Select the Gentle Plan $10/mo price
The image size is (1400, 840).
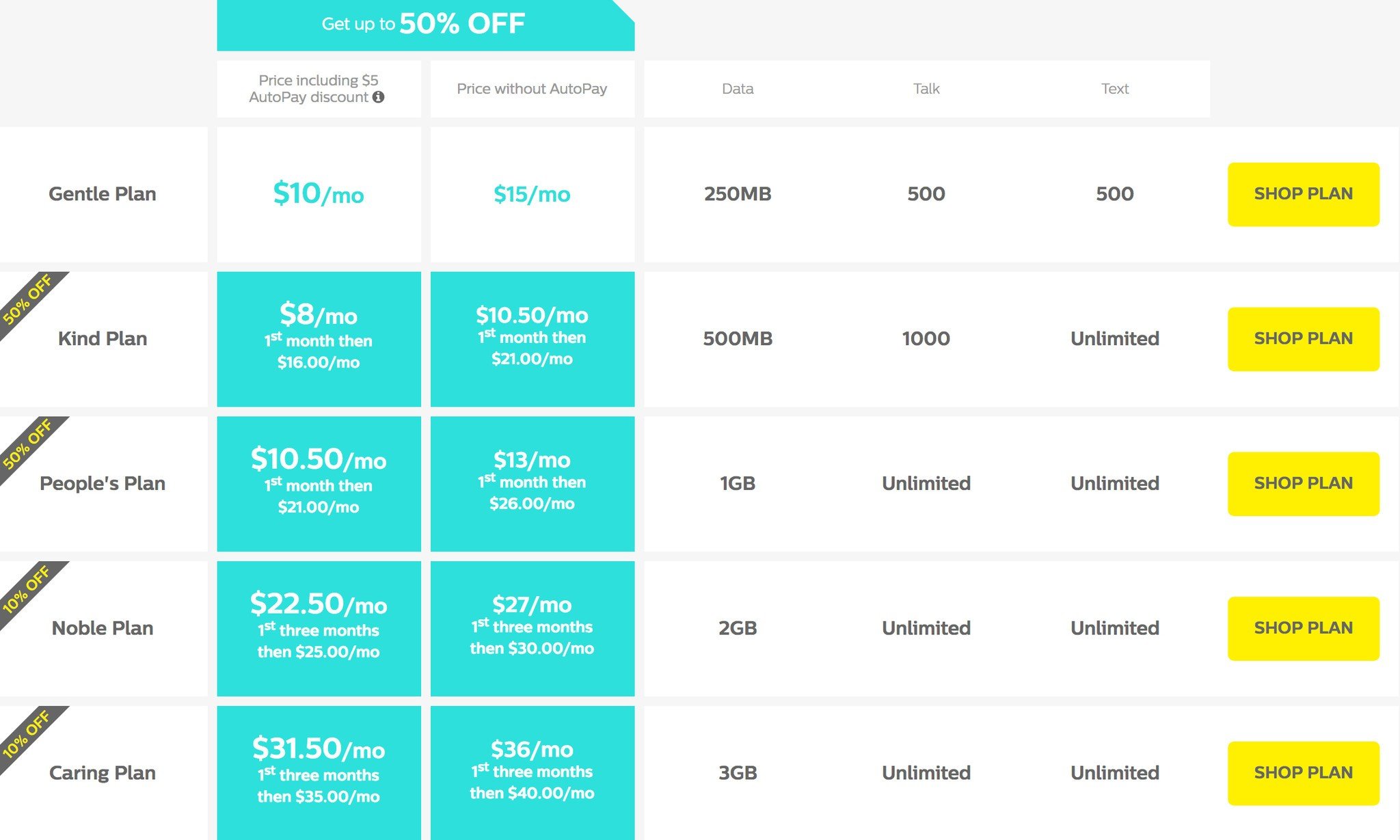tap(319, 194)
